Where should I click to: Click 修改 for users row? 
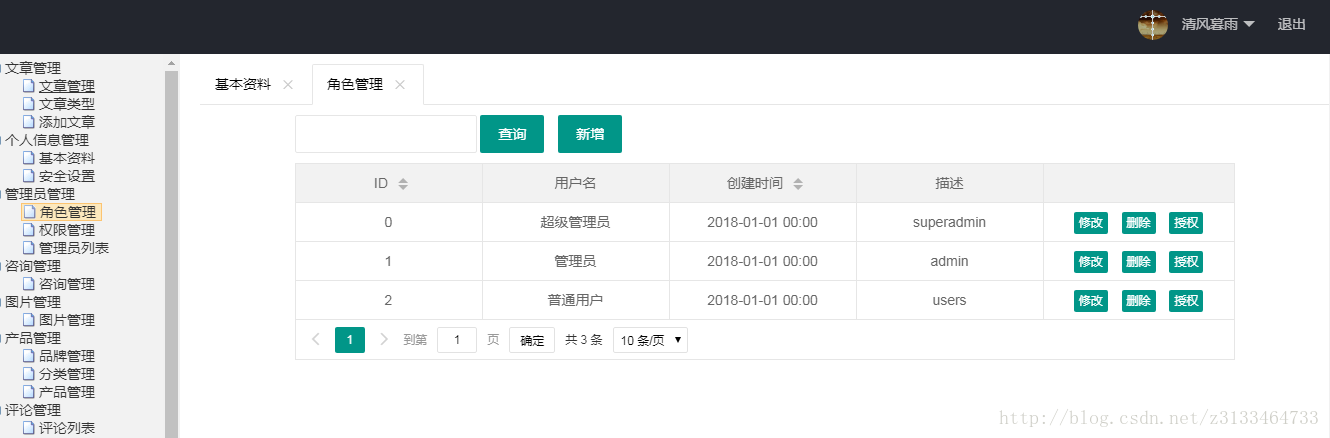[1091, 301]
